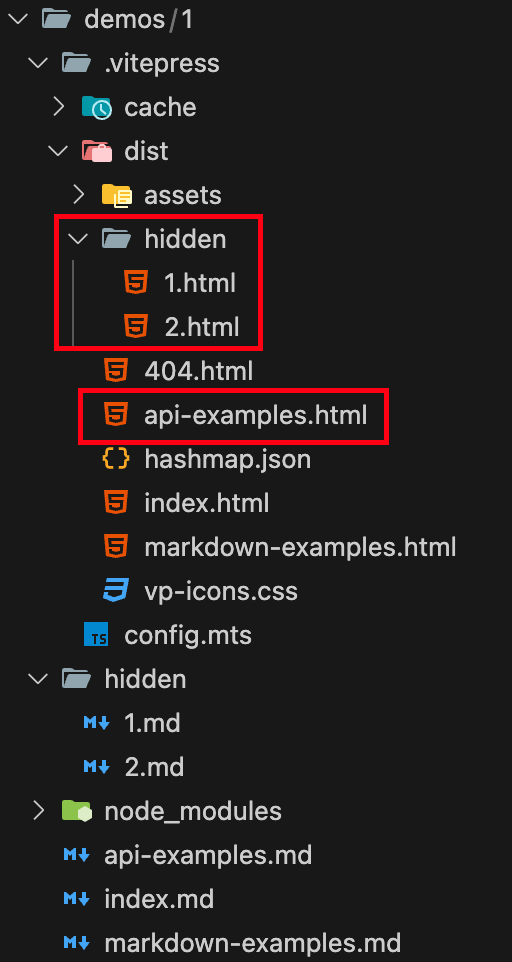Click the JSON braces icon for hashmap.json
This screenshot has height=962, width=512.
coord(117,458)
